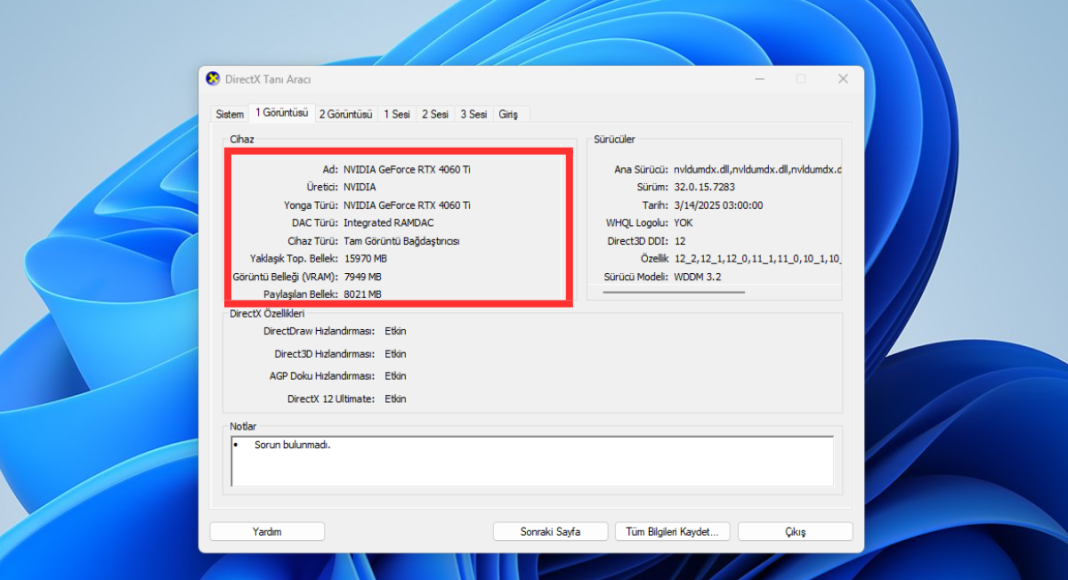Click the Direct3D DDI value 12
The width and height of the screenshot is (1068, 580).
coord(680,241)
